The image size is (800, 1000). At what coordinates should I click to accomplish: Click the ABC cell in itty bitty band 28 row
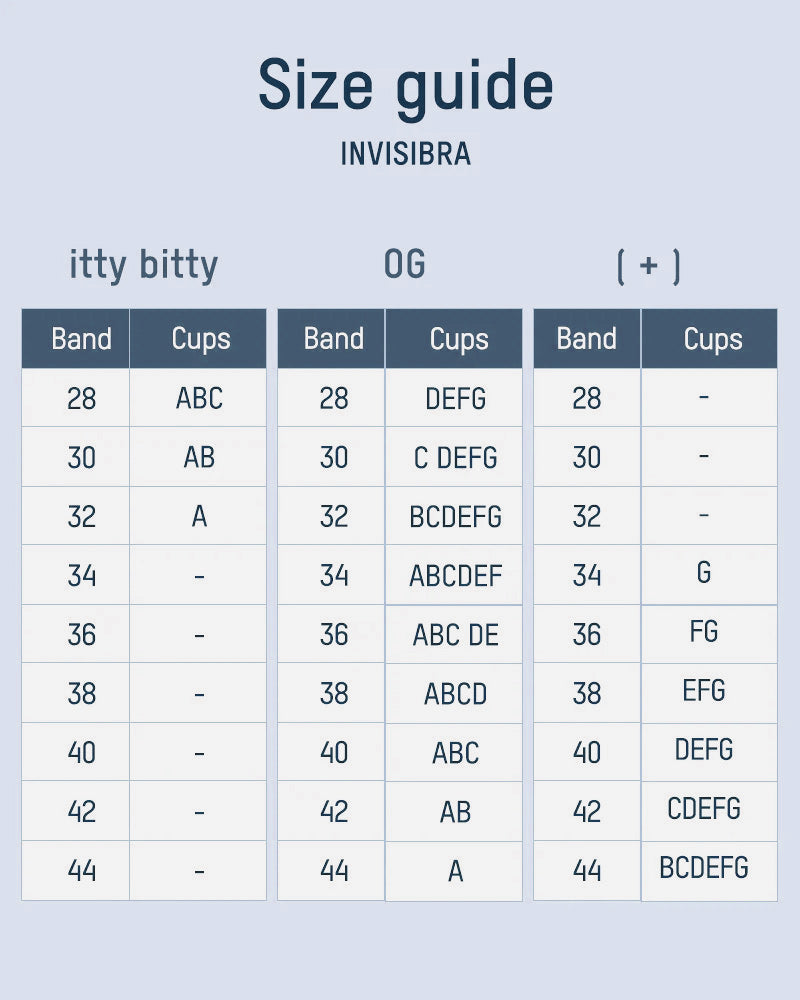click(x=199, y=398)
